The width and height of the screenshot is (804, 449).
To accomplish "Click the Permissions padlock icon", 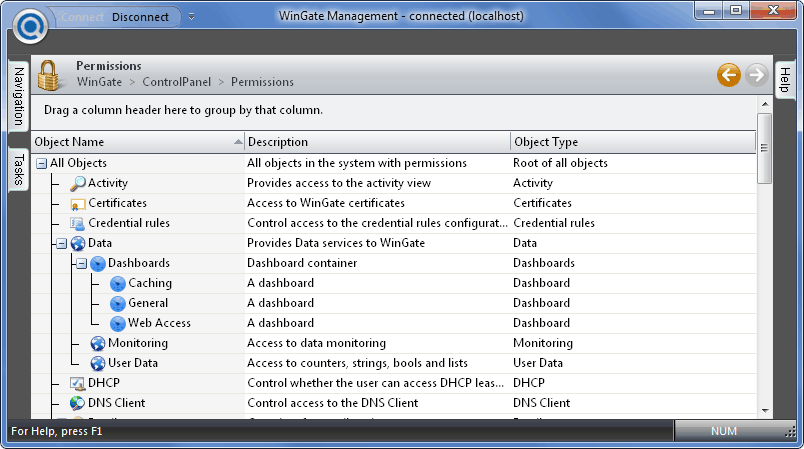I will tap(49, 75).
